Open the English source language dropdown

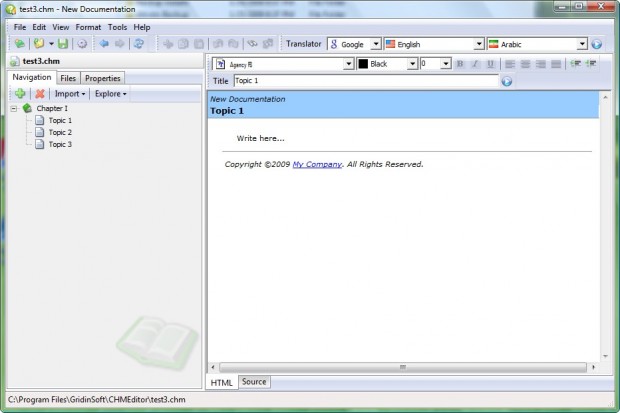click(479, 44)
